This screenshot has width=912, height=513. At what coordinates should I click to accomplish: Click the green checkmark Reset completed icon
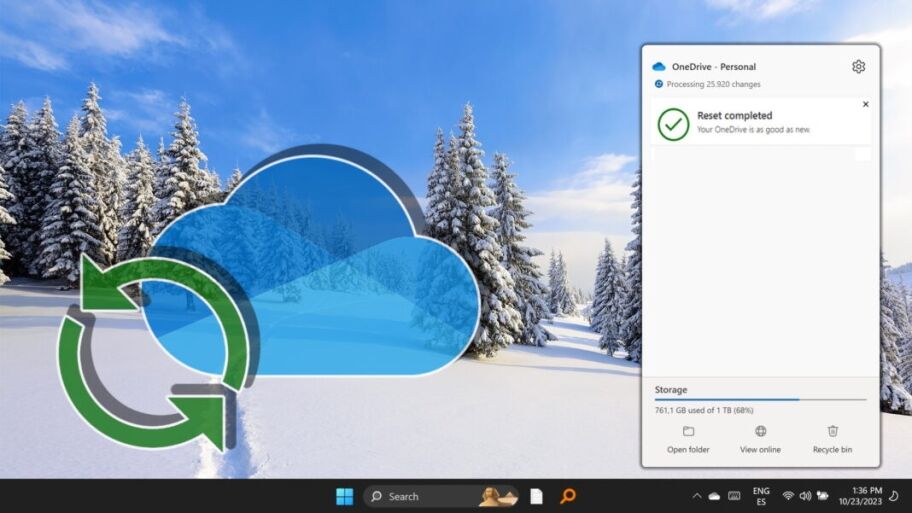pos(674,124)
